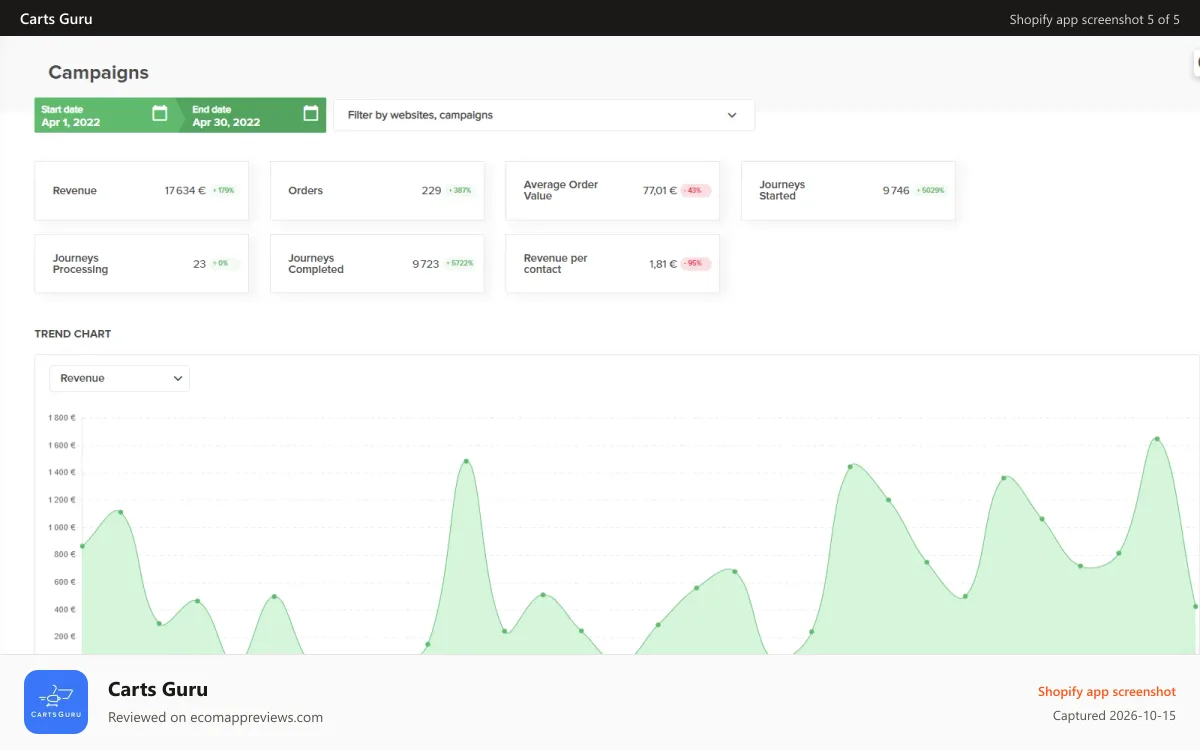Viewport: 1200px width, 750px height.
Task: Select the End date Apr 30, 2022 field
Action: (x=254, y=115)
